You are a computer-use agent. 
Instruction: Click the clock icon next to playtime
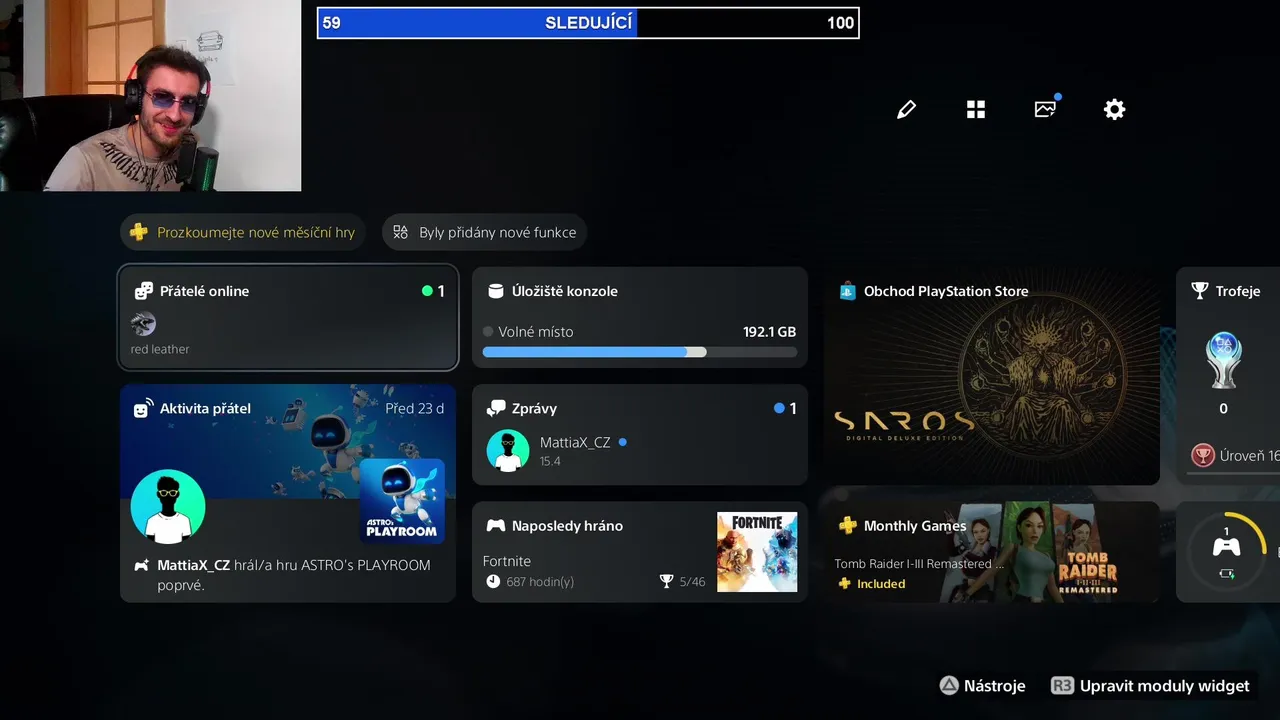pos(493,581)
